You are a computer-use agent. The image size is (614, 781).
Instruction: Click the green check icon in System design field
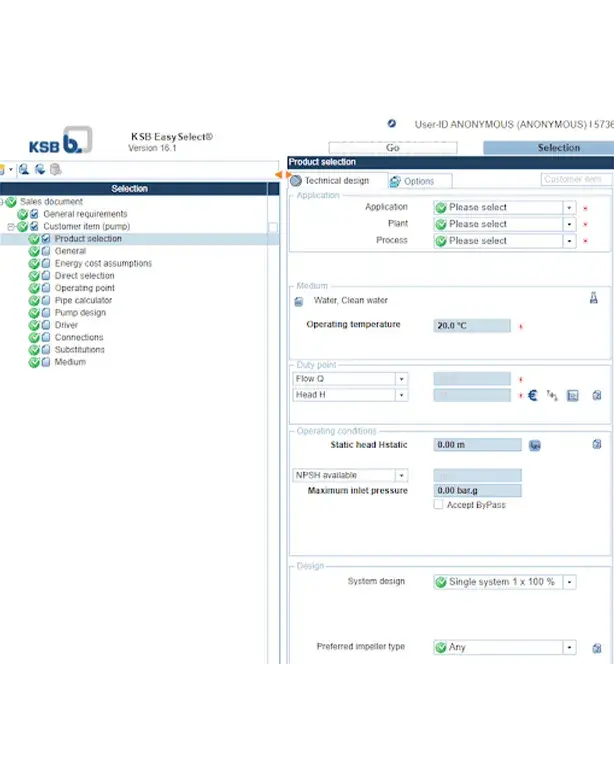(441, 582)
